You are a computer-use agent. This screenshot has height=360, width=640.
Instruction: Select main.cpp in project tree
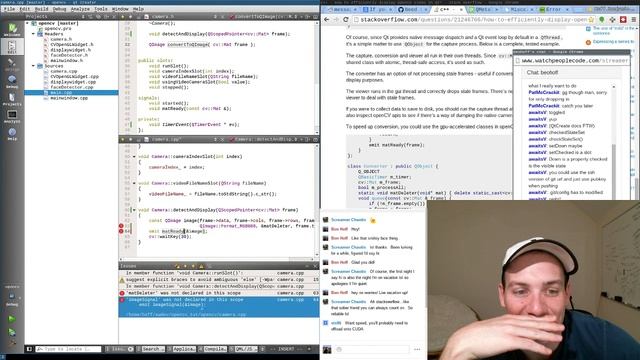pos(71,93)
